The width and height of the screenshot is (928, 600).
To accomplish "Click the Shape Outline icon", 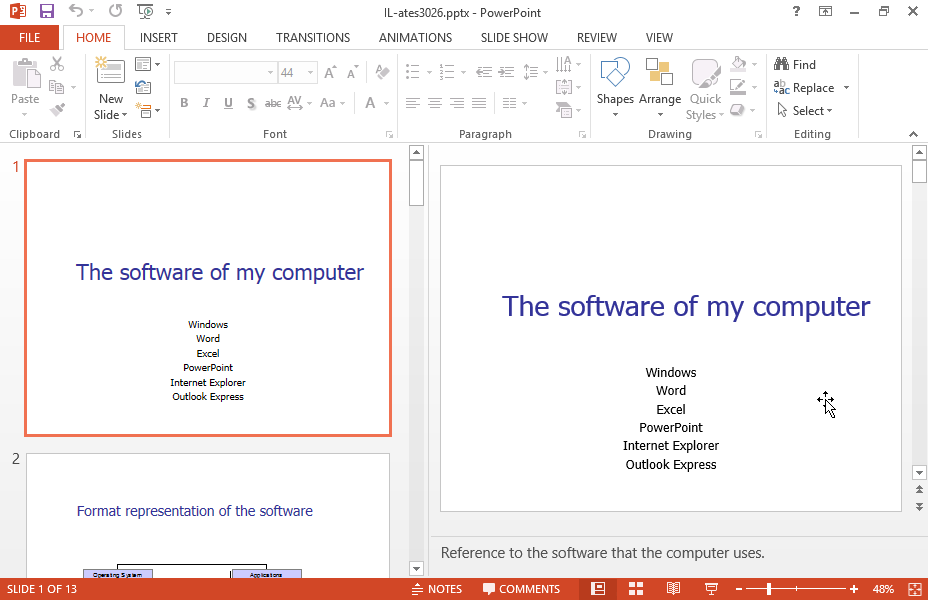I will 737,87.
